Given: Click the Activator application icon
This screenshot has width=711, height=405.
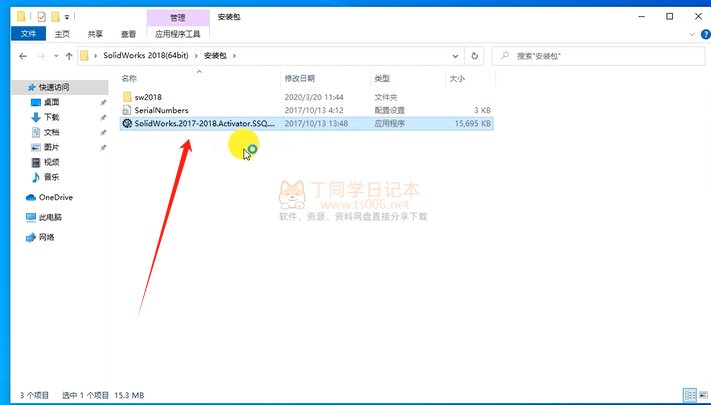Looking at the screenshot, I should pos(127,123).
